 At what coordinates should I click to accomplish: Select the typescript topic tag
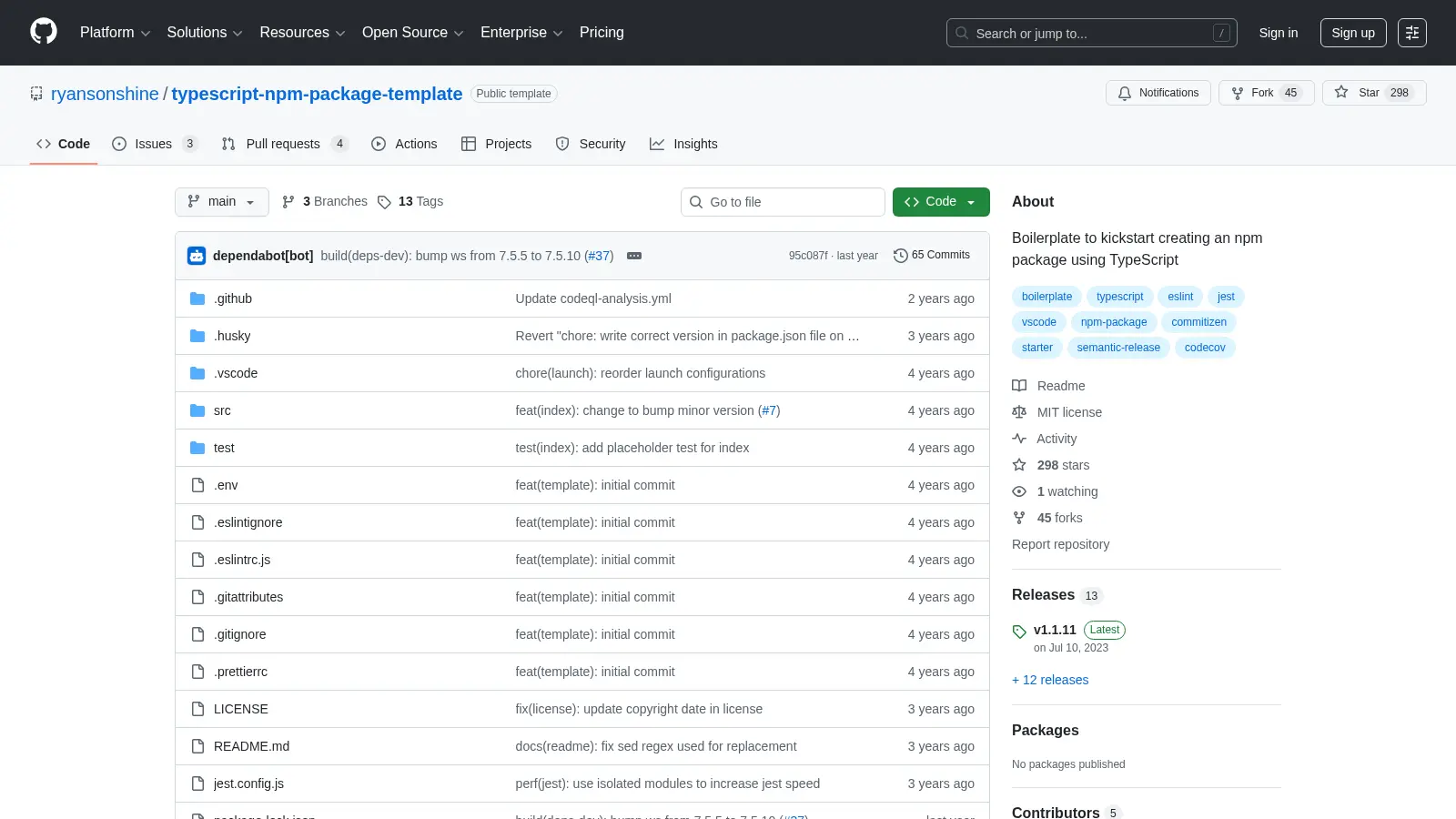(x=1119, y=297)
